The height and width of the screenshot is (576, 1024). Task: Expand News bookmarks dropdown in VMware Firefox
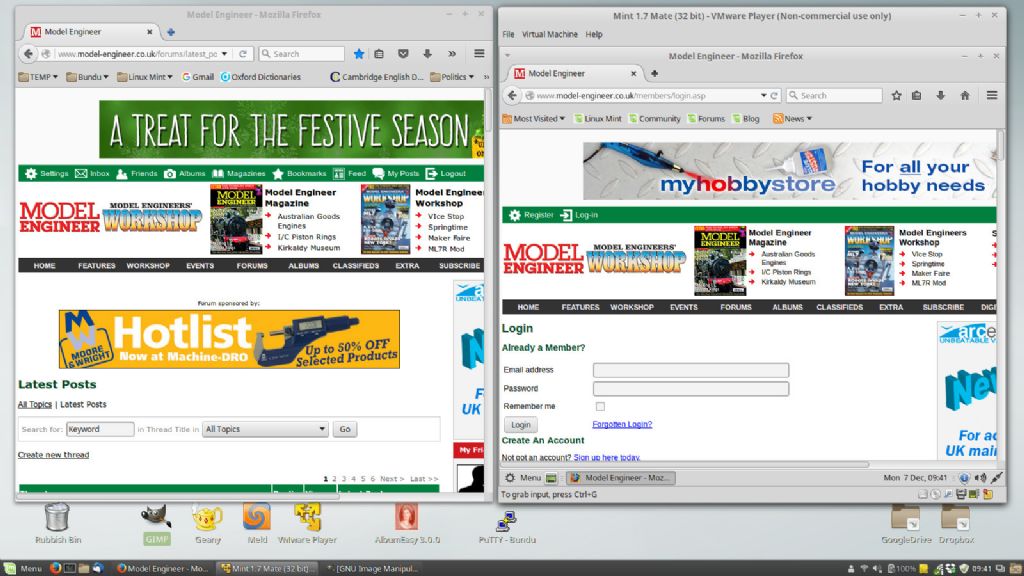pos(792,119)
